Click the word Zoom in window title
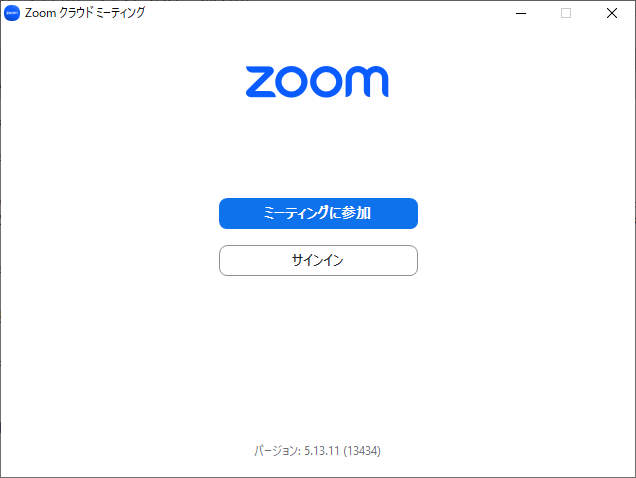The image size is (636, 478). coord(40,13)
